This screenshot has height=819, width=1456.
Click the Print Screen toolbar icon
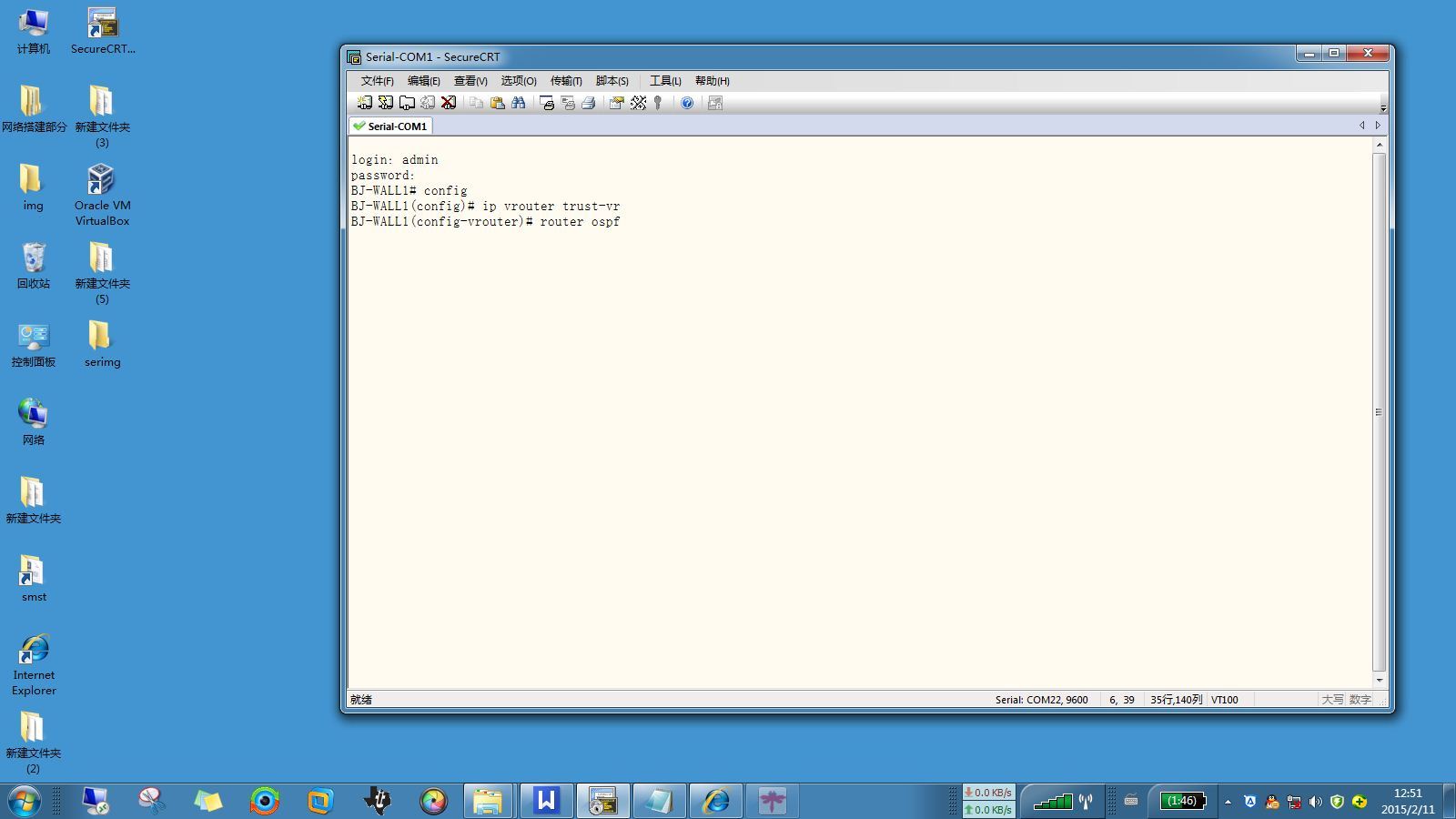[x=547, y=103]
